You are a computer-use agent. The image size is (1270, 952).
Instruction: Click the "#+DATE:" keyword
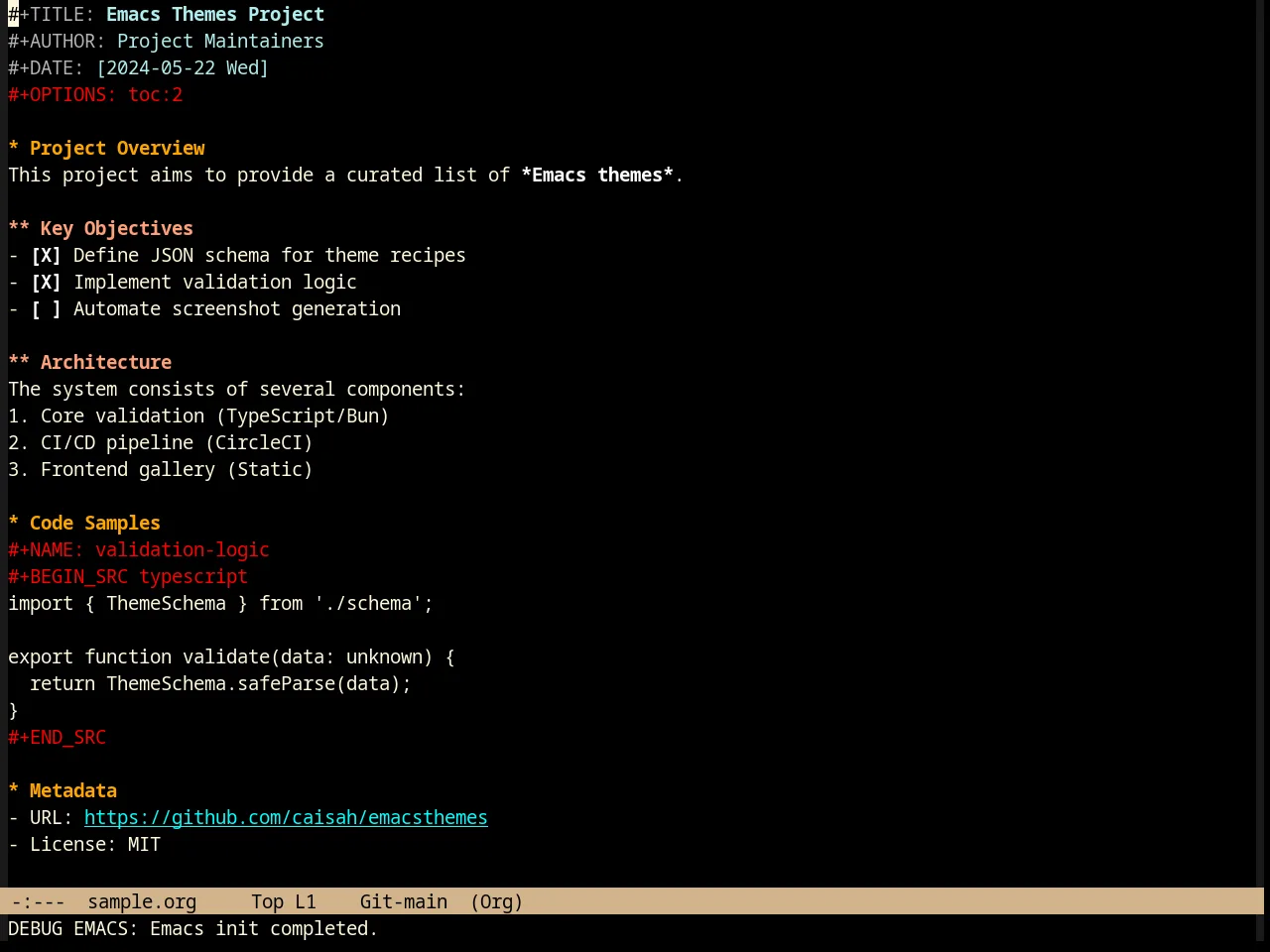click(x=46, y=67)
